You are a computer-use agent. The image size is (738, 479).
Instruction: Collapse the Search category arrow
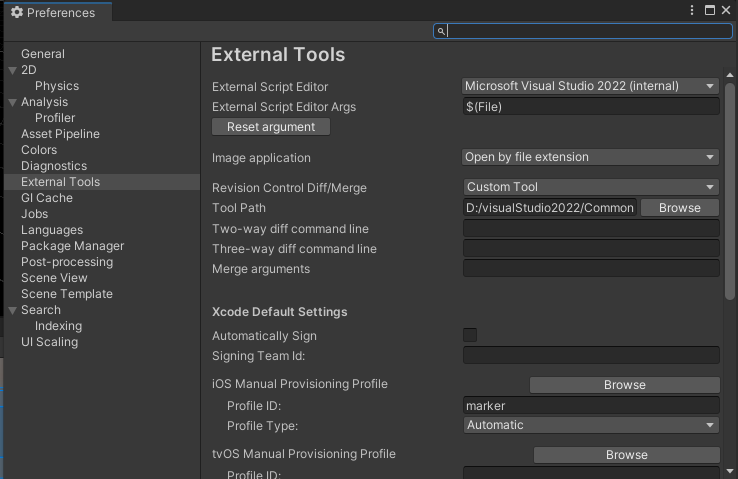pyautogui.click(x=12, y=310)
